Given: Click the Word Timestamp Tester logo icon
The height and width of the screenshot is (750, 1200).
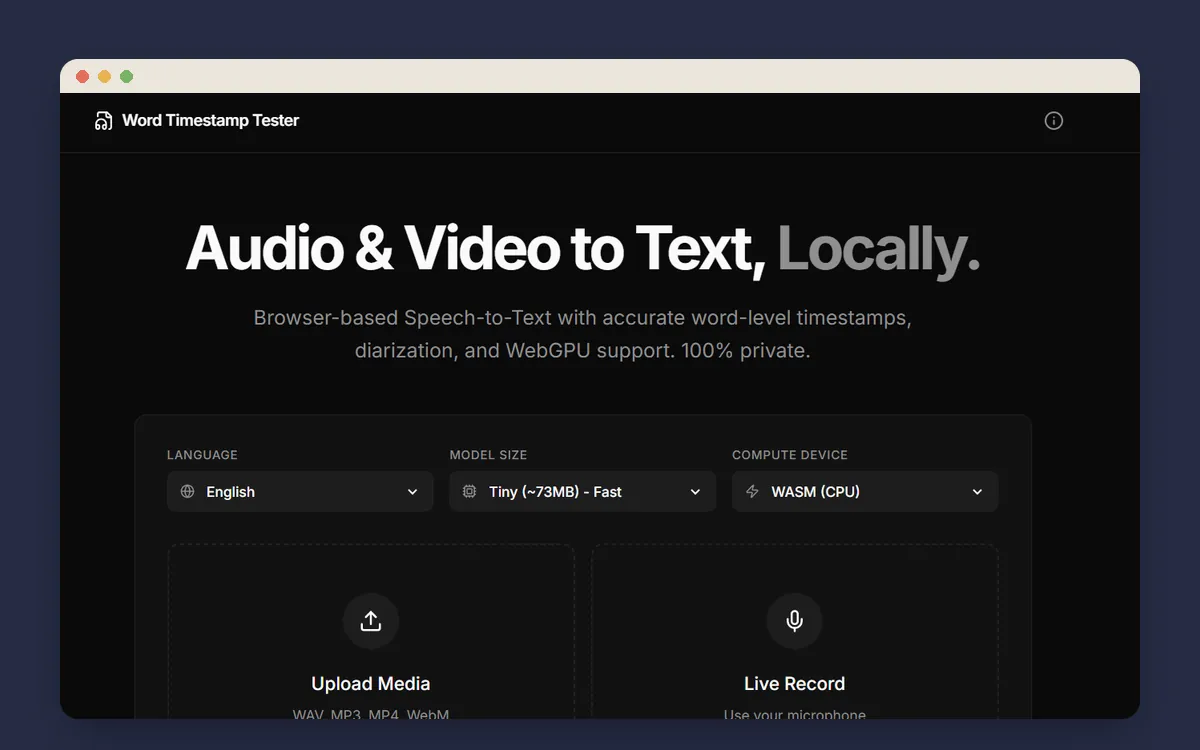Looking at the screenshot, I should click(x=103, y=121).
